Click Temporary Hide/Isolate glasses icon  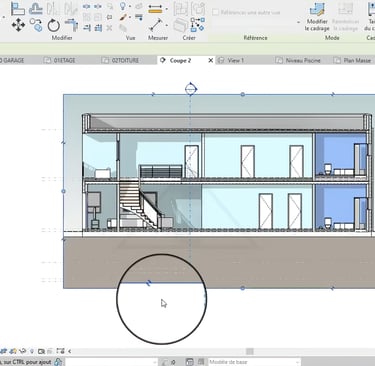pyautogui.click(x=23, y=351)
